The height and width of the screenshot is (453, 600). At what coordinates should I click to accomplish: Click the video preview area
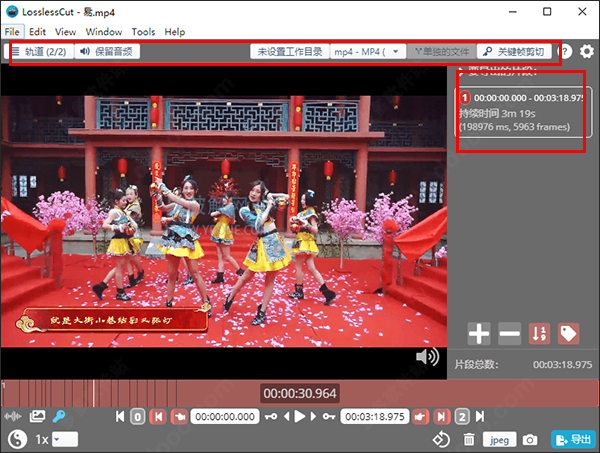click(224, 222)
